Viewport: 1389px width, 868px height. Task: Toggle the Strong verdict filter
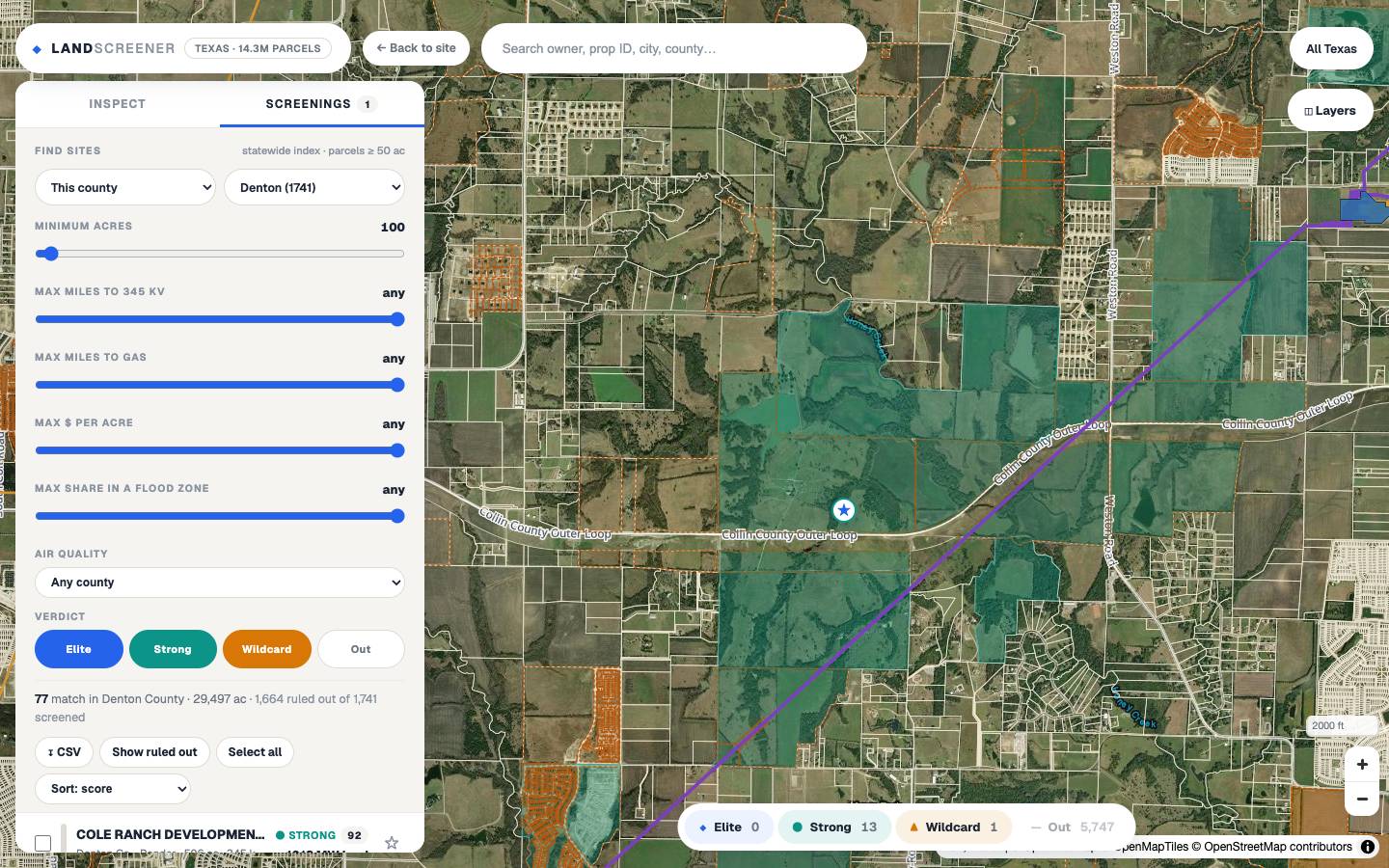point(173,649)
